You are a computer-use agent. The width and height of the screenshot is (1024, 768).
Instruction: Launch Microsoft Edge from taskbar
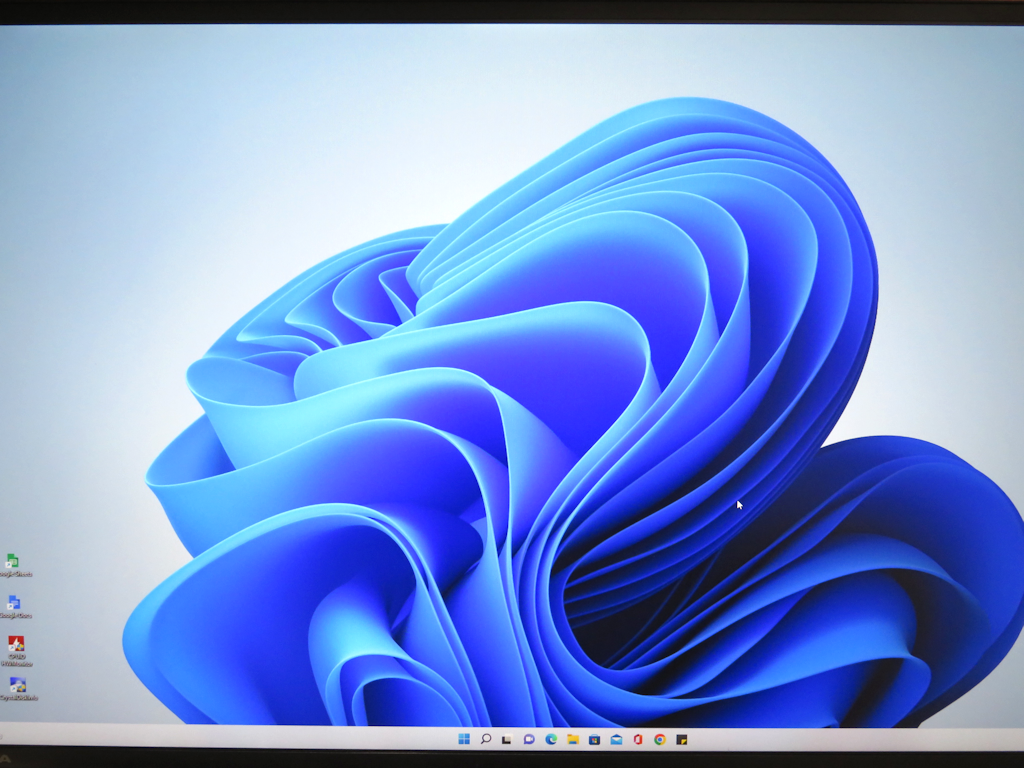(x=551, y=739)
